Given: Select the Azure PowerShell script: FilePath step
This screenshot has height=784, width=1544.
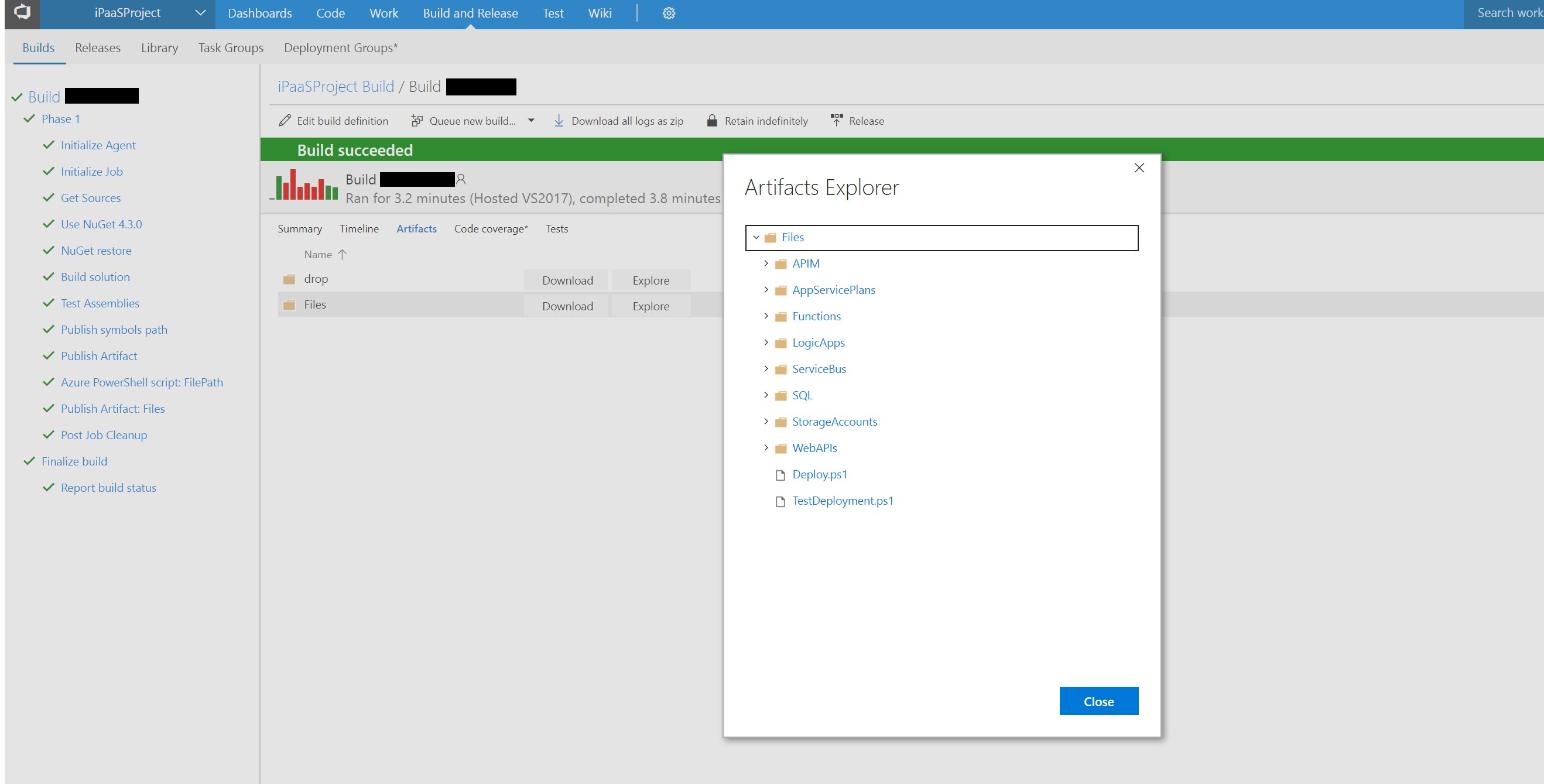Looking at the screenshot, I should point(142,382).
